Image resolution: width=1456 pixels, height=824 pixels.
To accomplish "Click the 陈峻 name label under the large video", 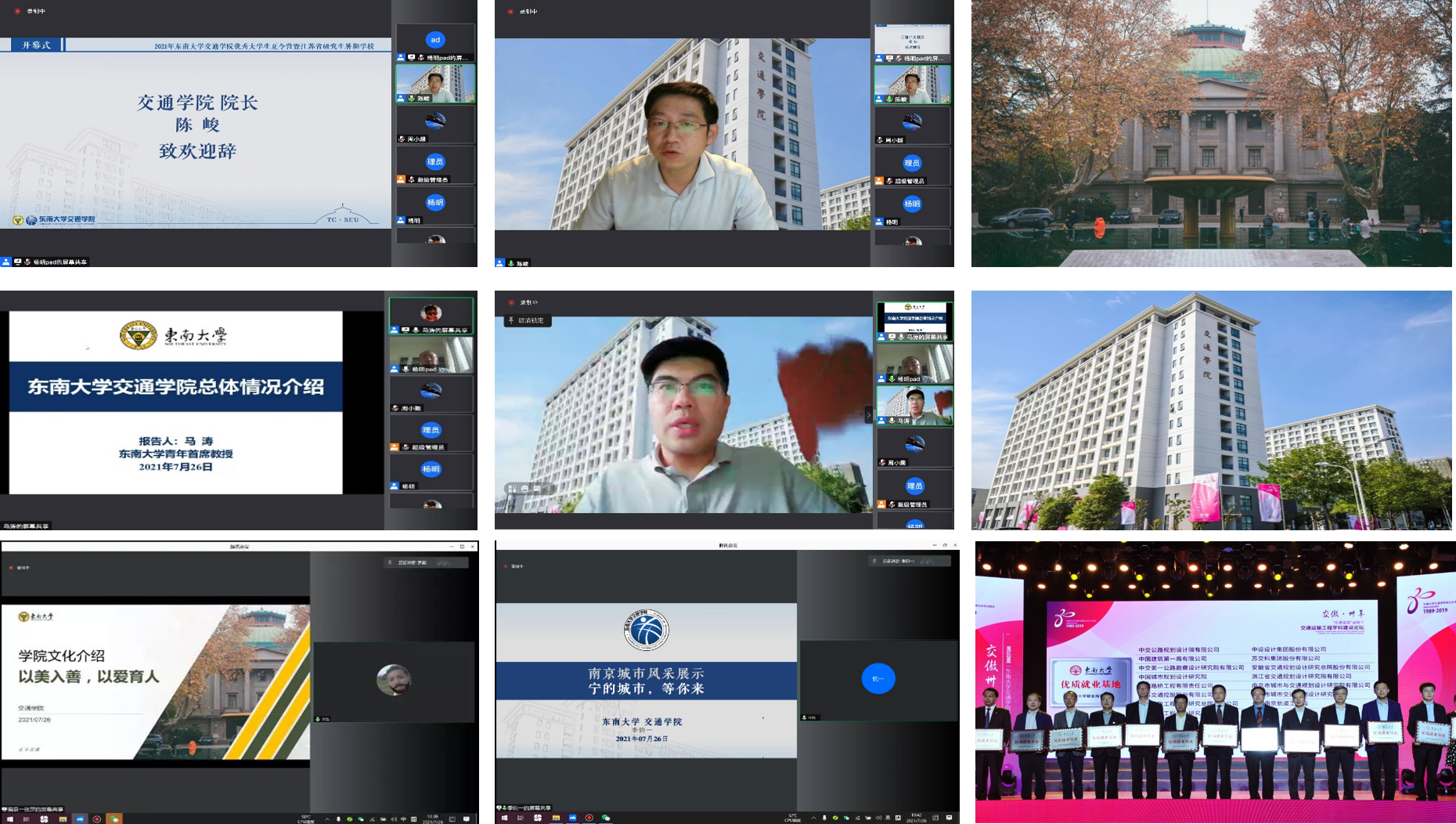I will 514,263.
